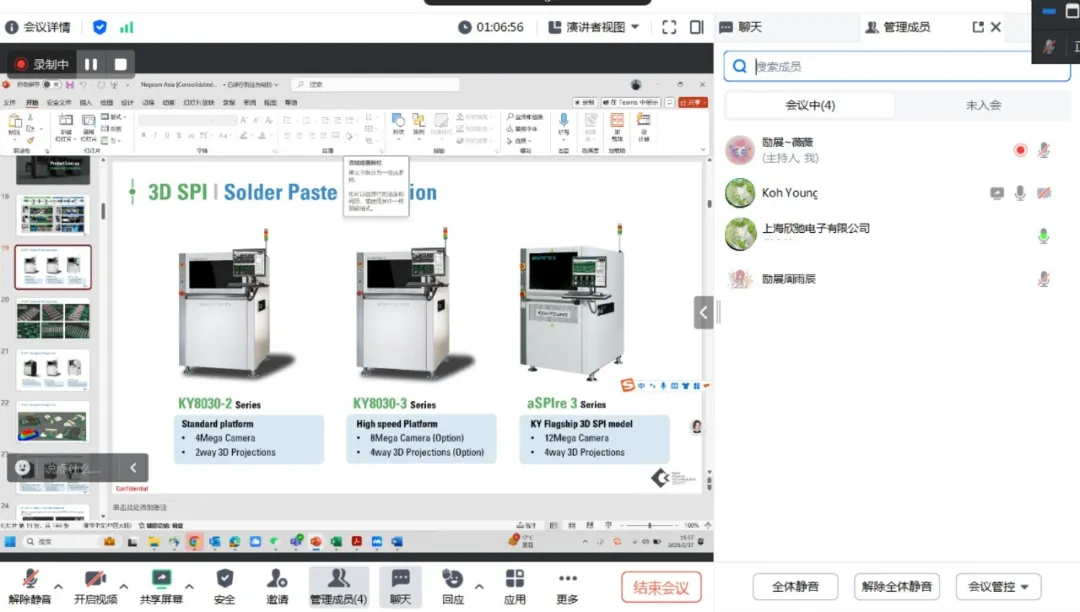Image resolution: width=1080 pixels, height=612 pixels.
Task: Switch to the 聊天 panel tab
Action: 741,27
